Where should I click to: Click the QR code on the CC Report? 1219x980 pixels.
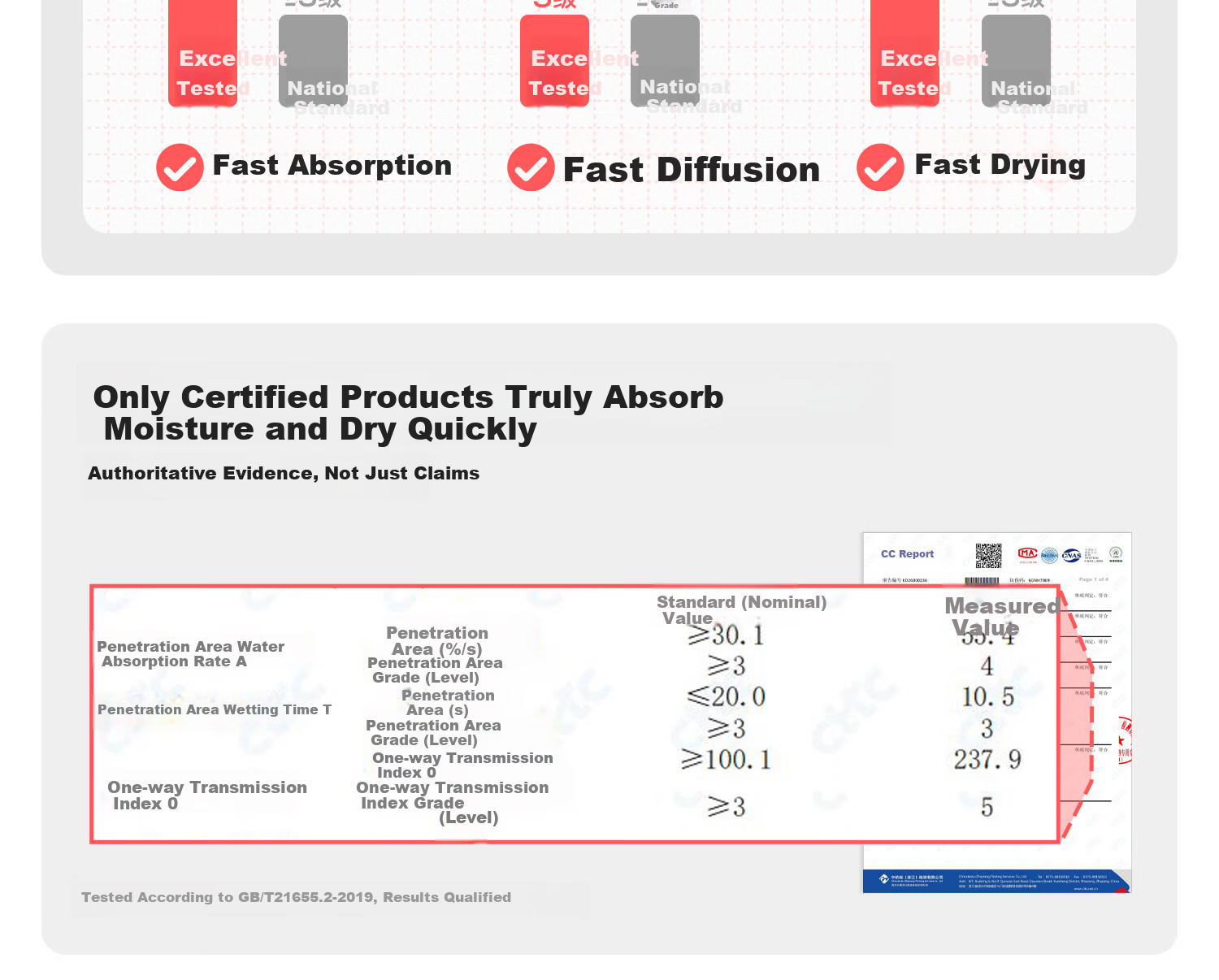(x=988, y=556)
